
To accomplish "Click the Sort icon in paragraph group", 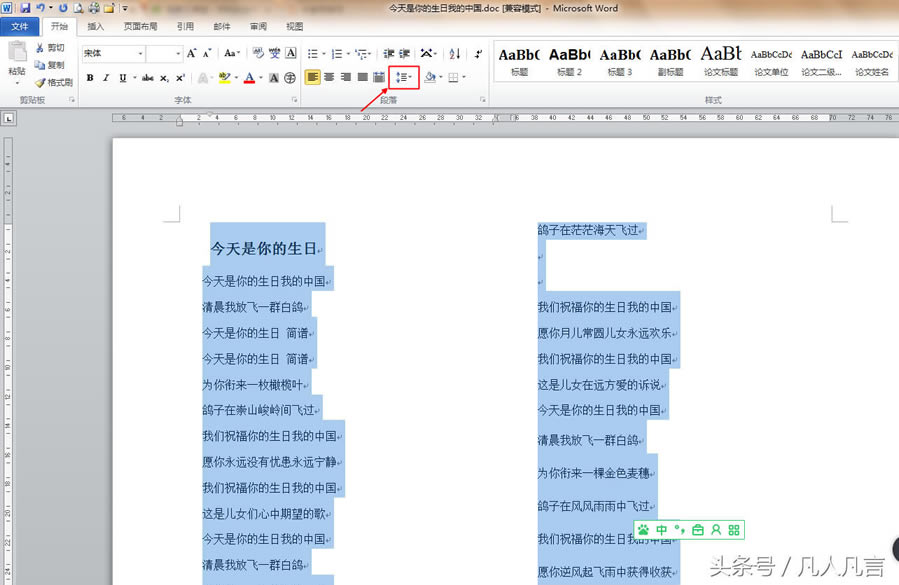I will (x=455, y=53).
